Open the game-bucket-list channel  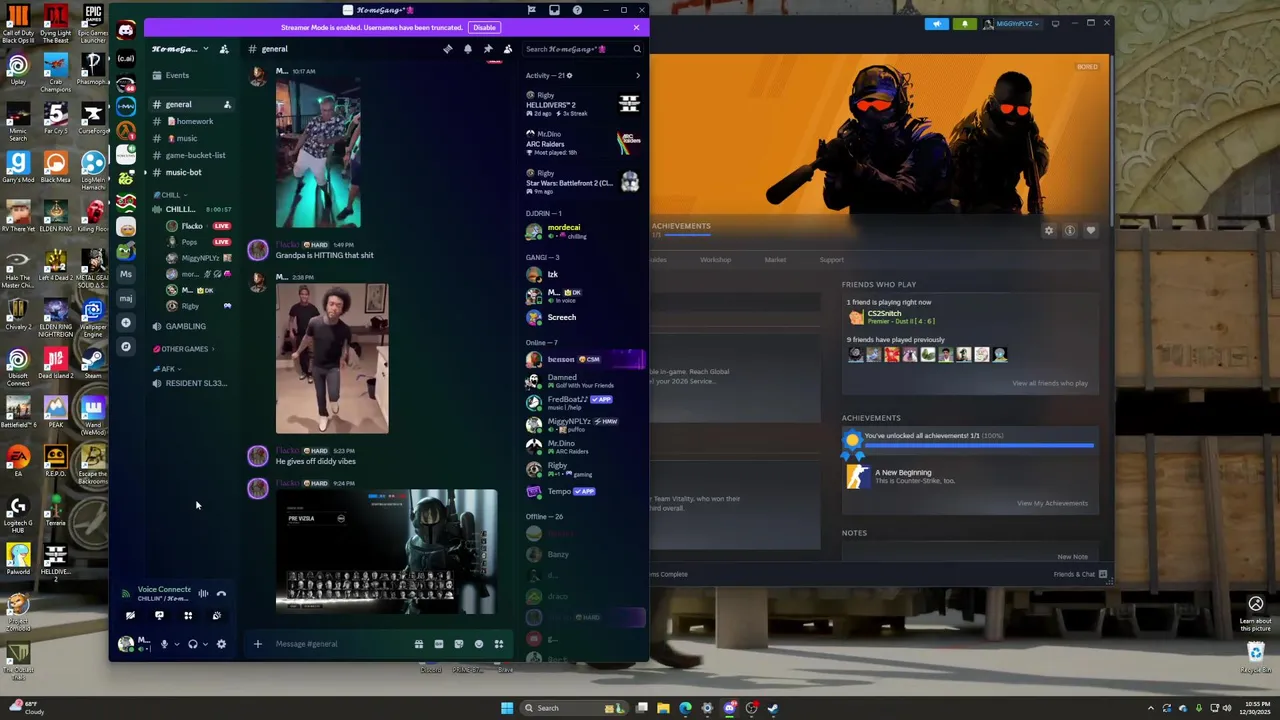click(x=192, y=155)
